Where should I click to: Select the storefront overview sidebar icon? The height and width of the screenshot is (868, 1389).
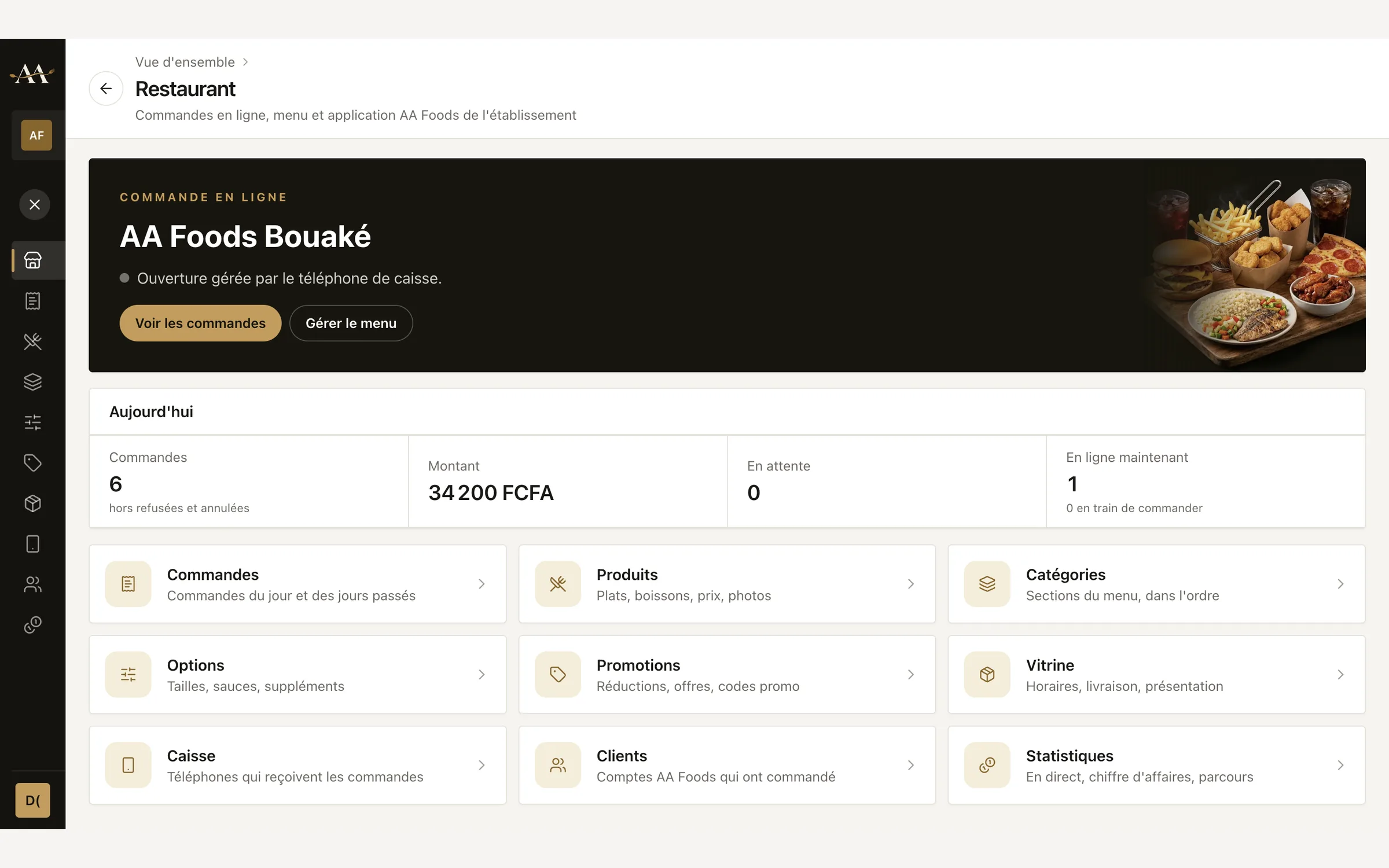pos(33,260)
